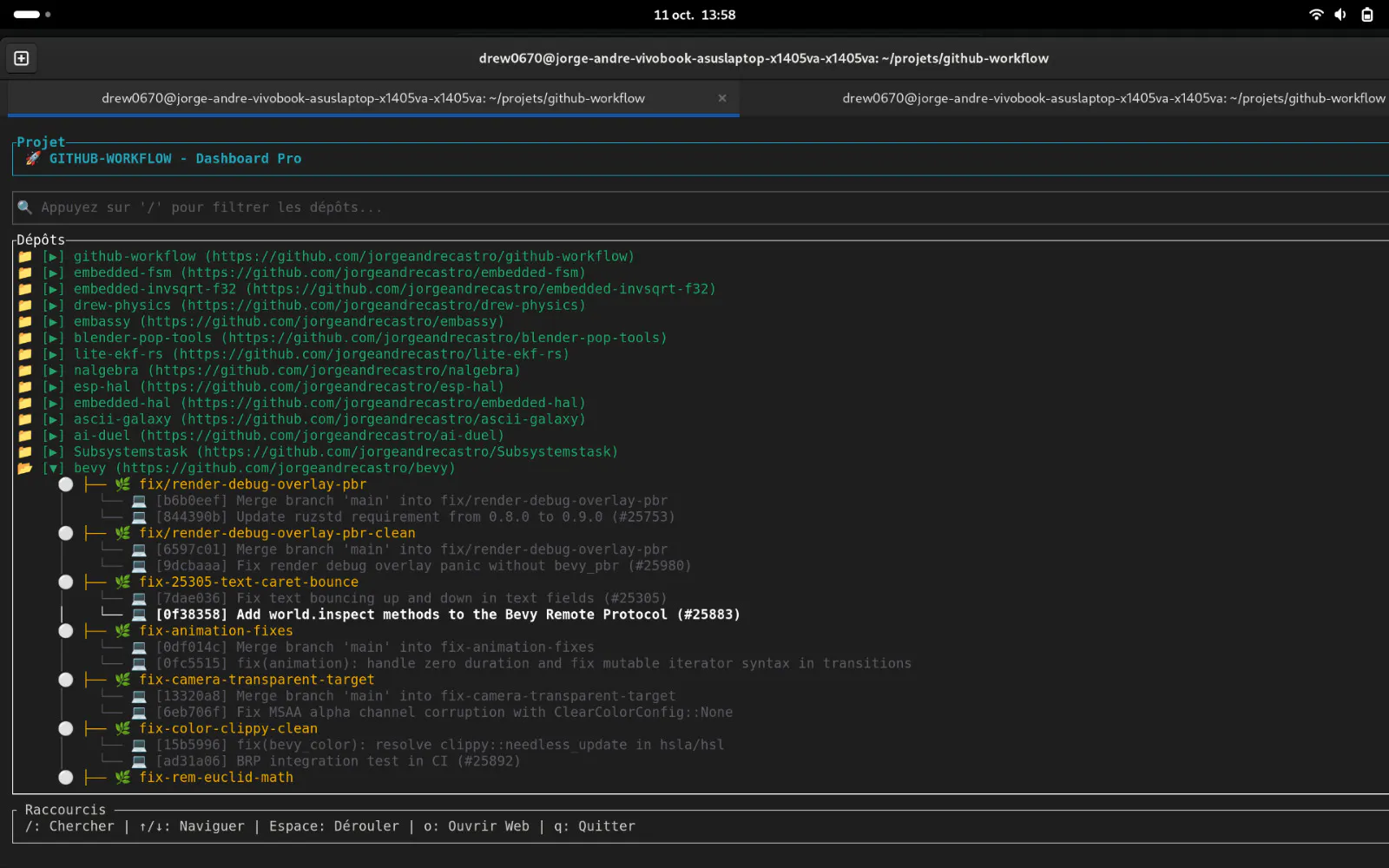Expand the ascii-galaxy repository arrow

click(x=54, y=419)
